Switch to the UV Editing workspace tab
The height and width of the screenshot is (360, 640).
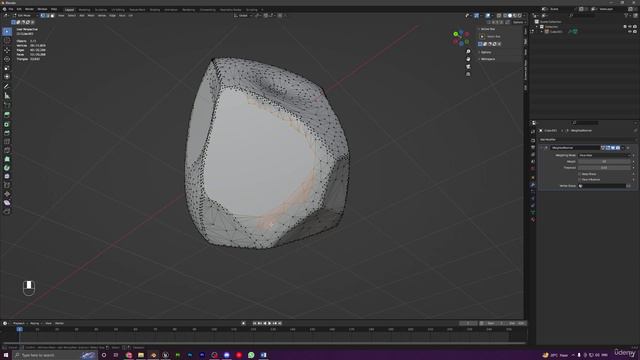click(x=118, y=9)
